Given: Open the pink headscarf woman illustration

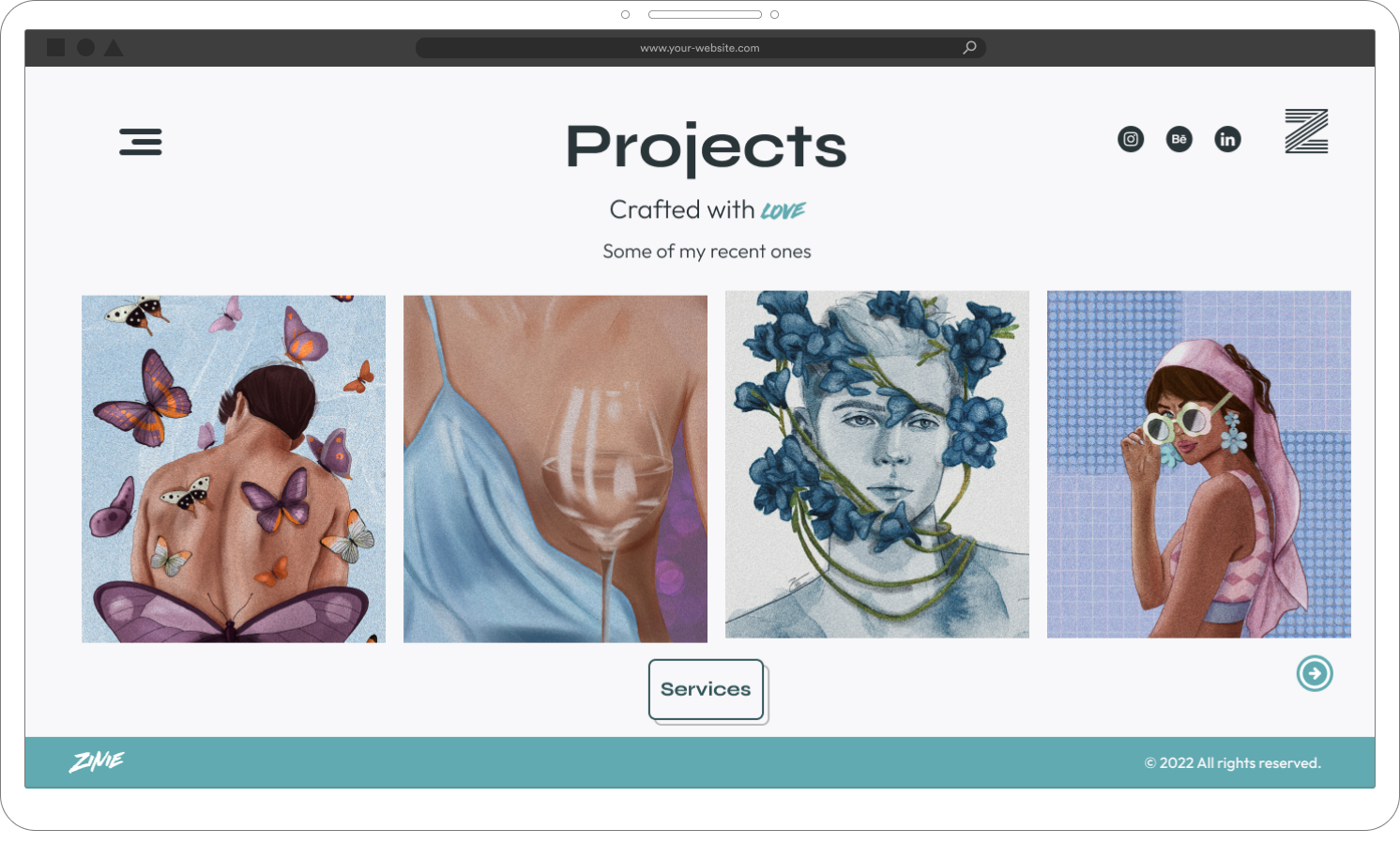Looking at the screenshot, I should [x=1199, y=464].
